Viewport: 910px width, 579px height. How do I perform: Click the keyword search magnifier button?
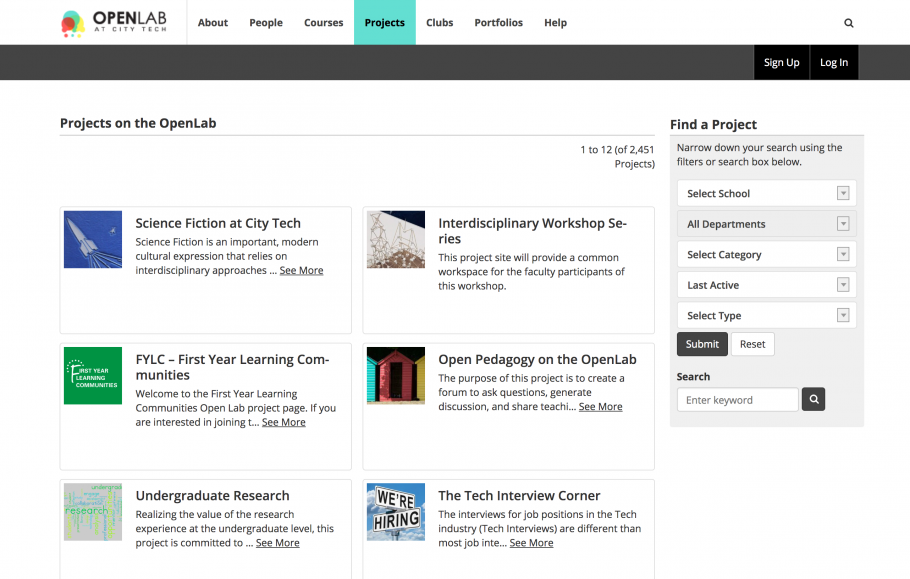813,399
